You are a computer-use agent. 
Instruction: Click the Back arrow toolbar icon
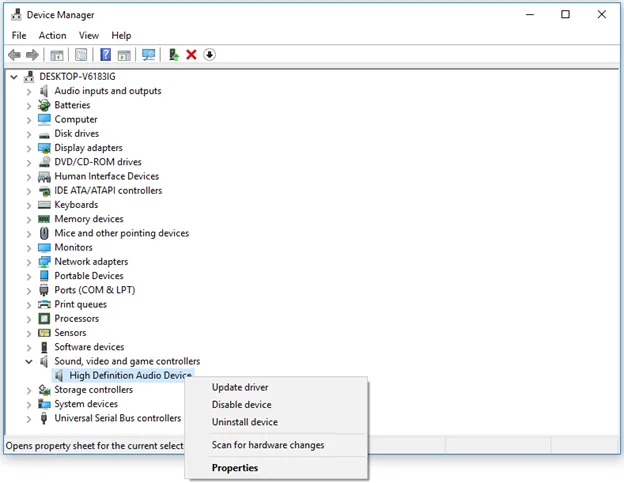point(14,55)
